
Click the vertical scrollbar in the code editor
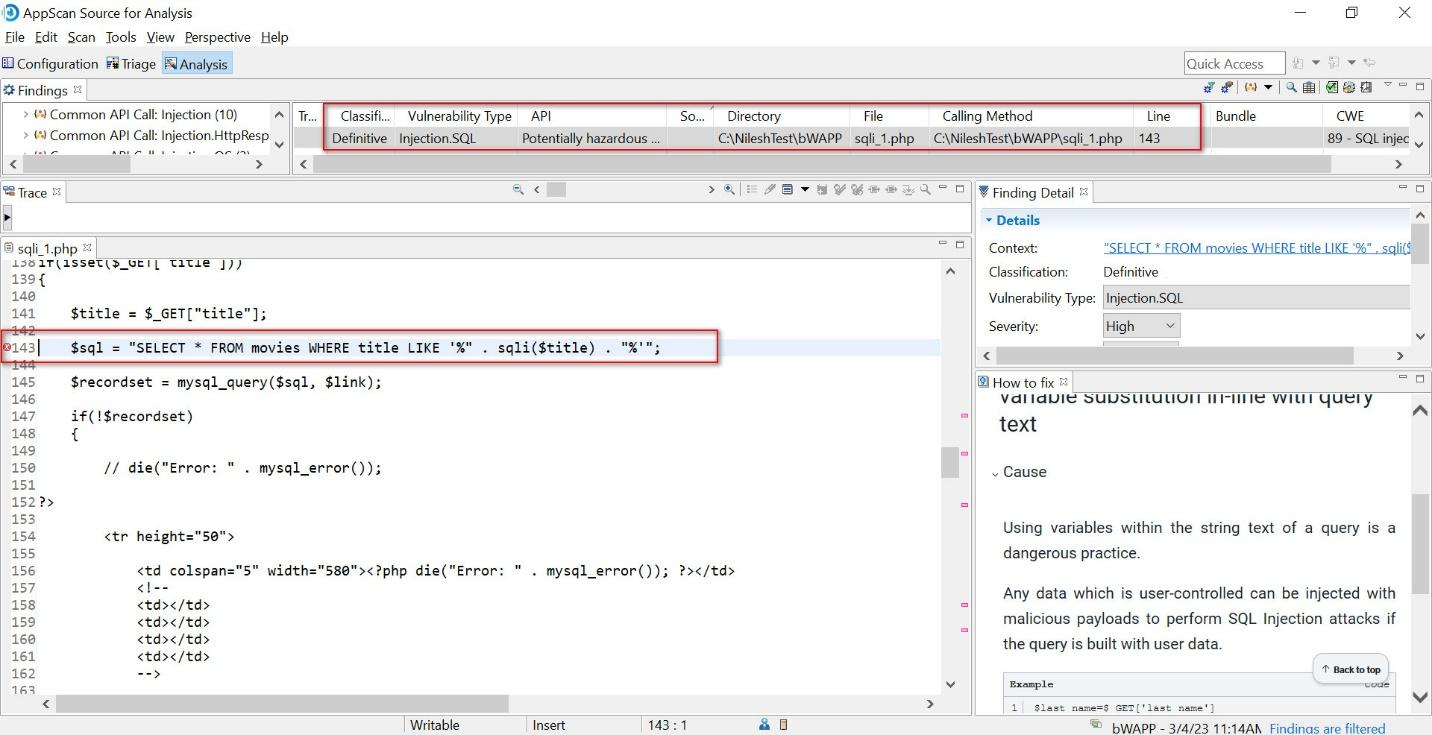[950, 462]
